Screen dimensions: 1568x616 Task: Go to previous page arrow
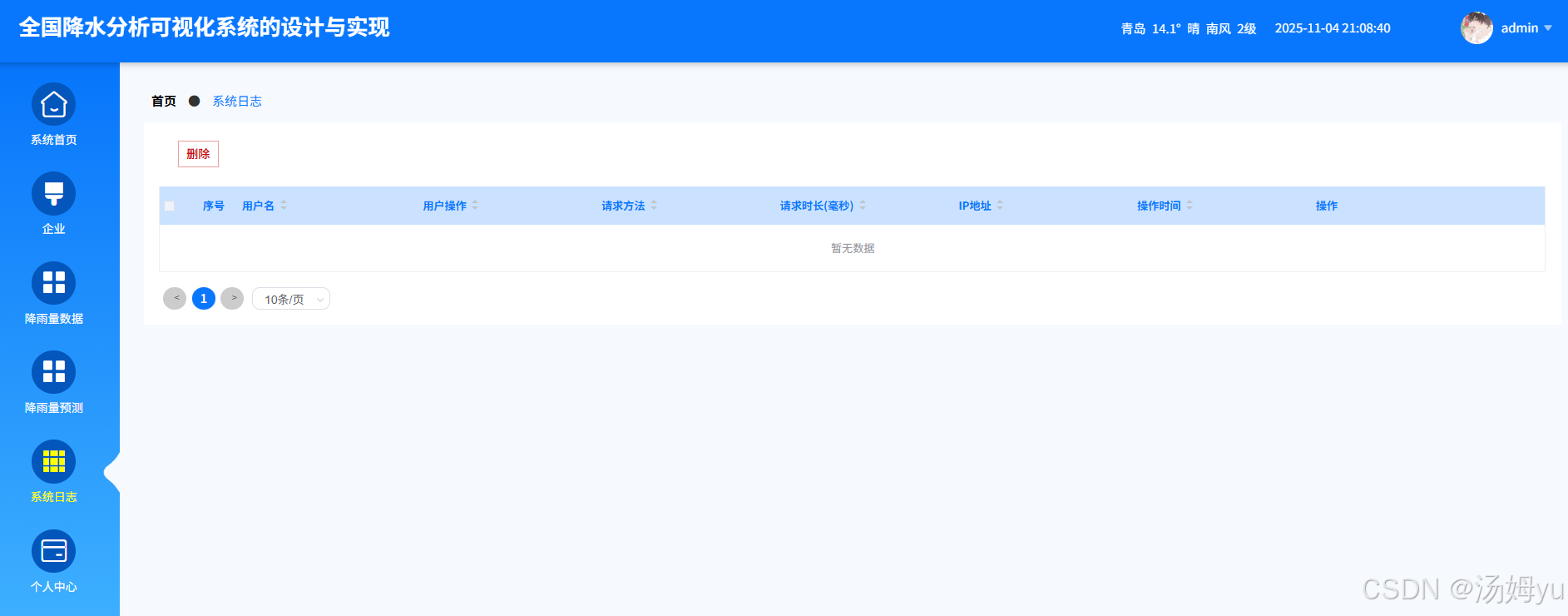point(175,298)
